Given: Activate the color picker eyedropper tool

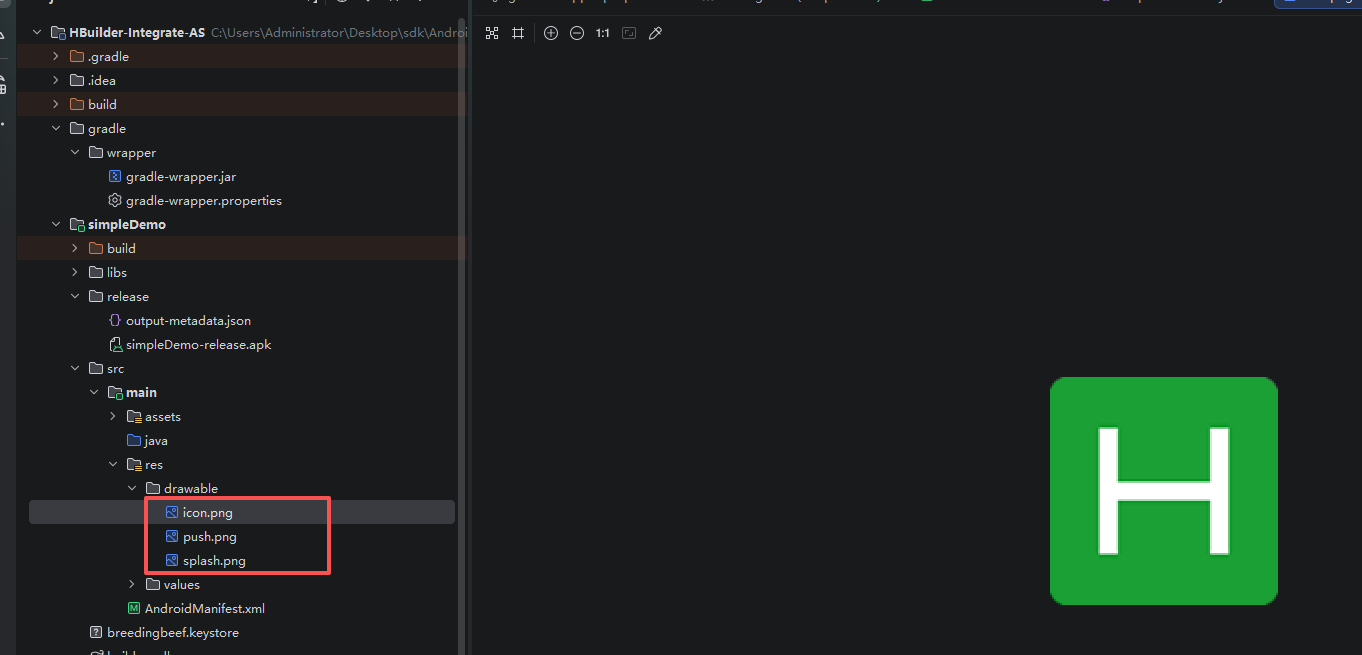Looking at the screenshot, I should [655, 33].
